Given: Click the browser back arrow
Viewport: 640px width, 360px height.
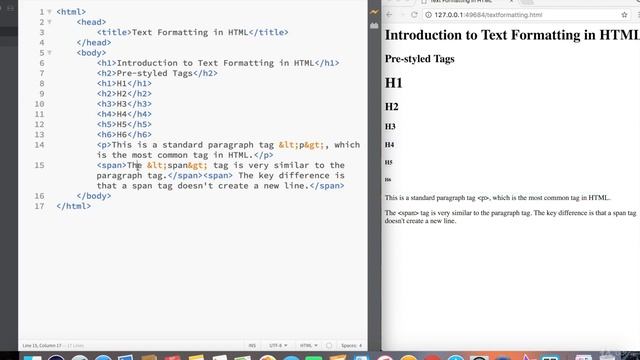Looking at the screenshot, I should tap(389, 15).
